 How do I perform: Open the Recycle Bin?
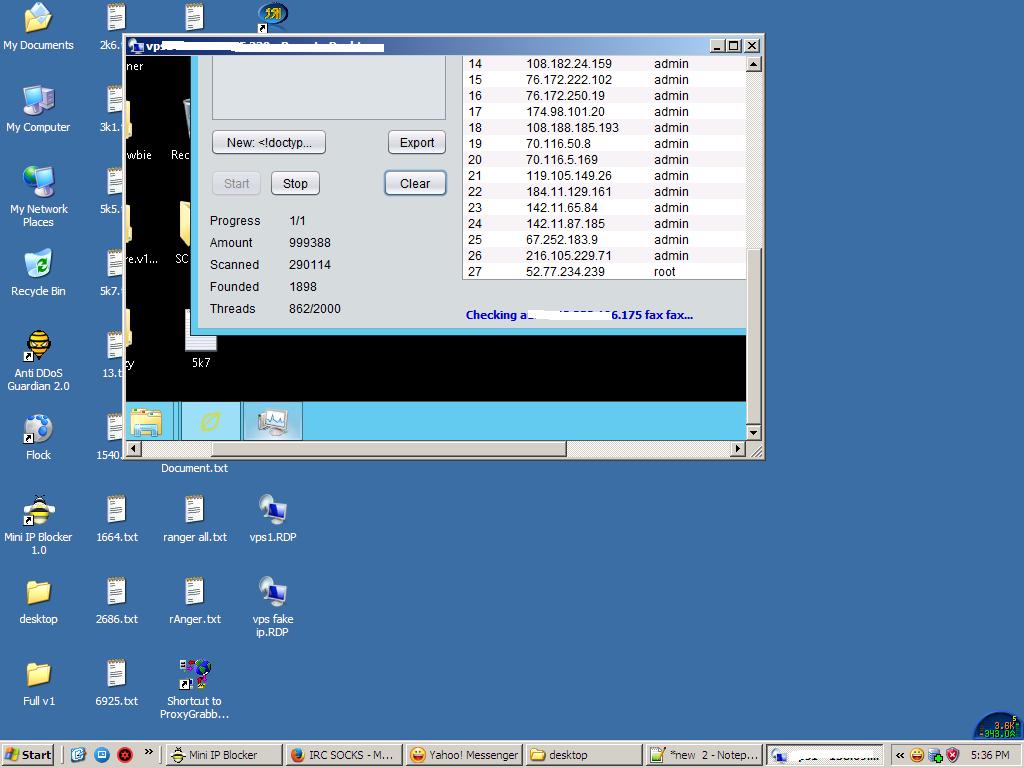[x=38, y=265]
